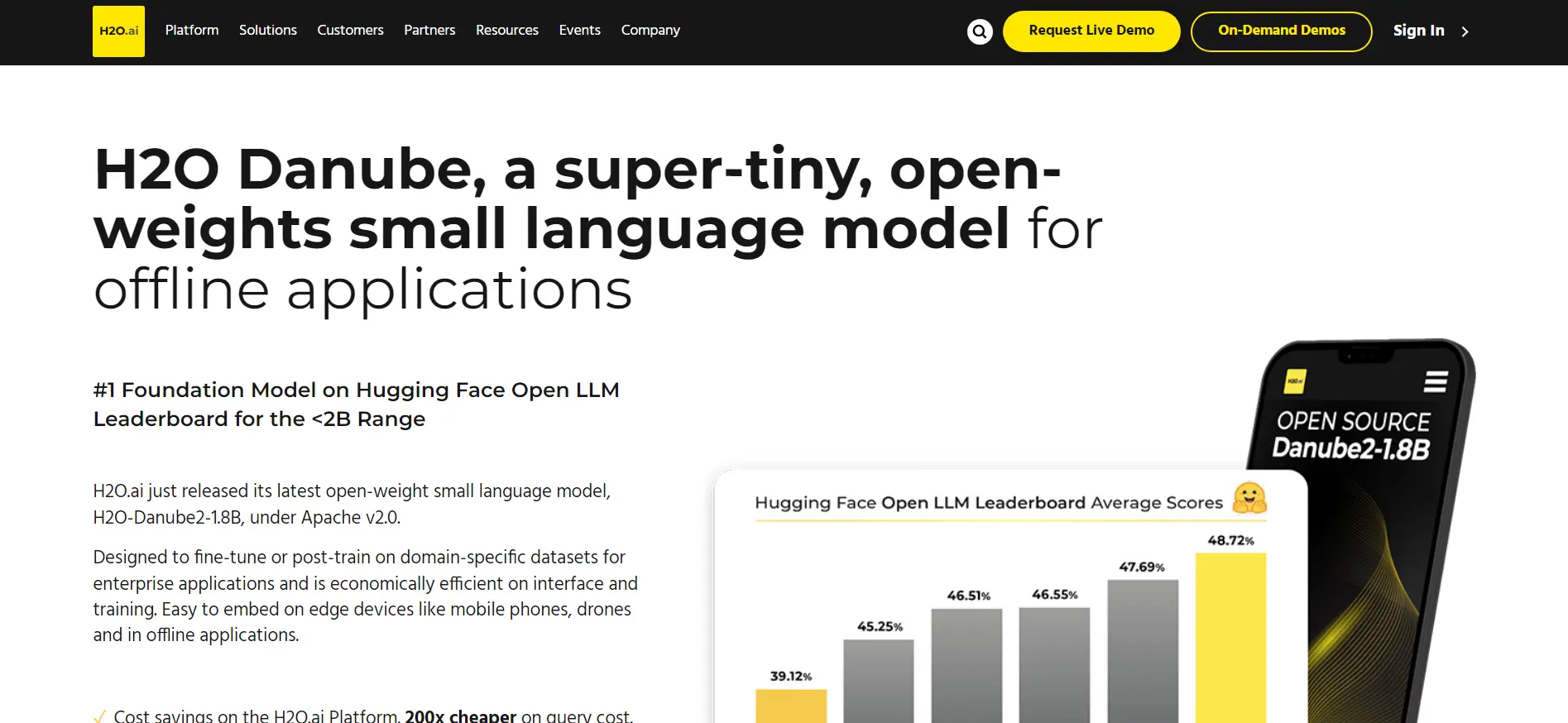Click '#1 Foundation Model on Hugging Face' subheading
Screen dimensions: 1568x723
coord(357,404)
